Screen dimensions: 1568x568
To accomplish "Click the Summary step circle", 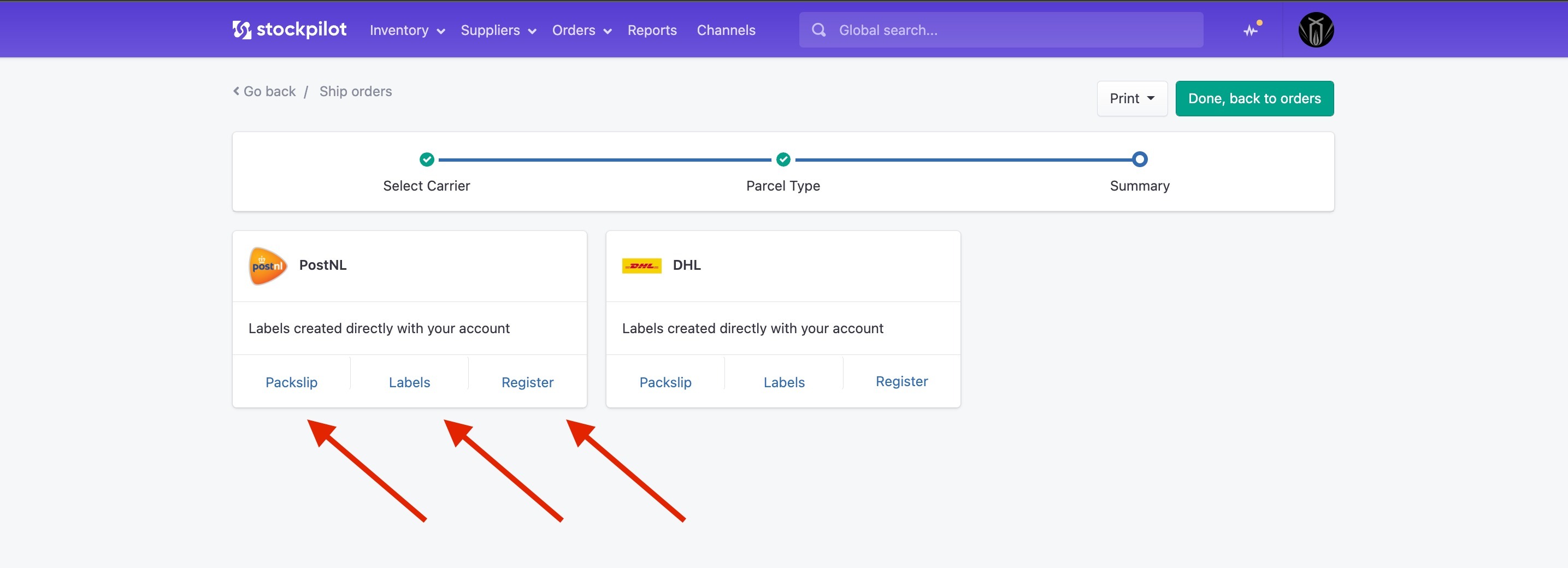I will pyautogui.click(x=1140, y=159).
